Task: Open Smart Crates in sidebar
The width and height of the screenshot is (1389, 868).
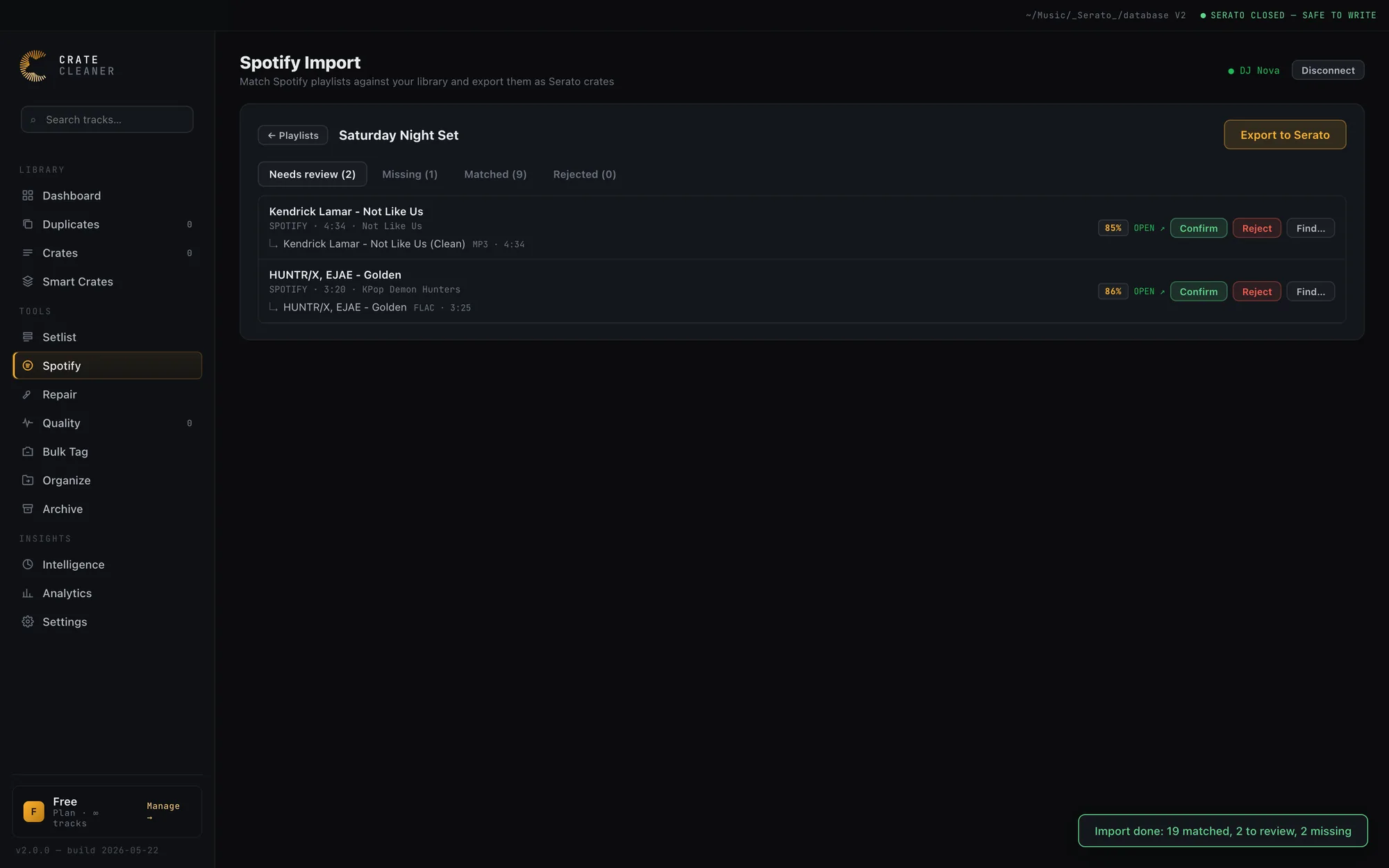Action: (107, 281)
